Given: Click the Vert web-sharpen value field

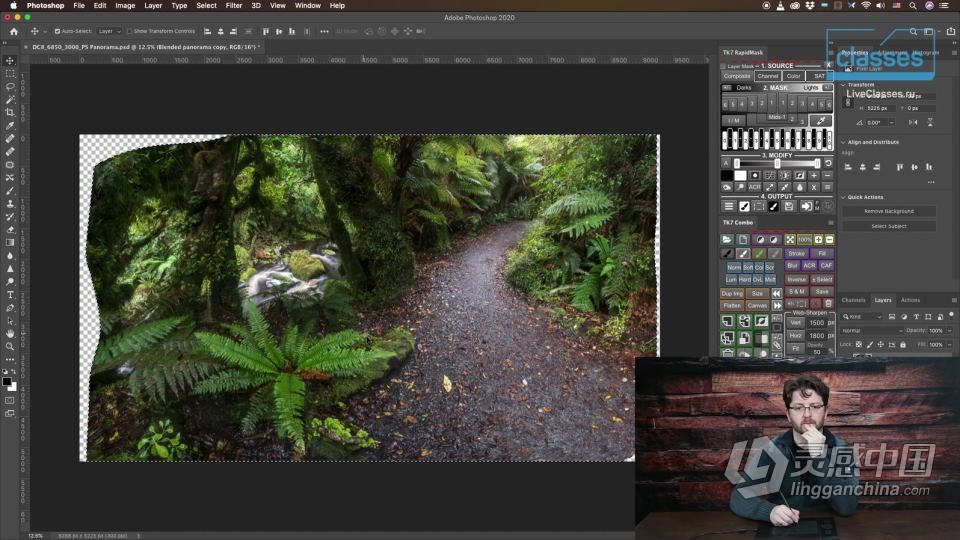Looking at the screenshot, I should pos(817,323).
